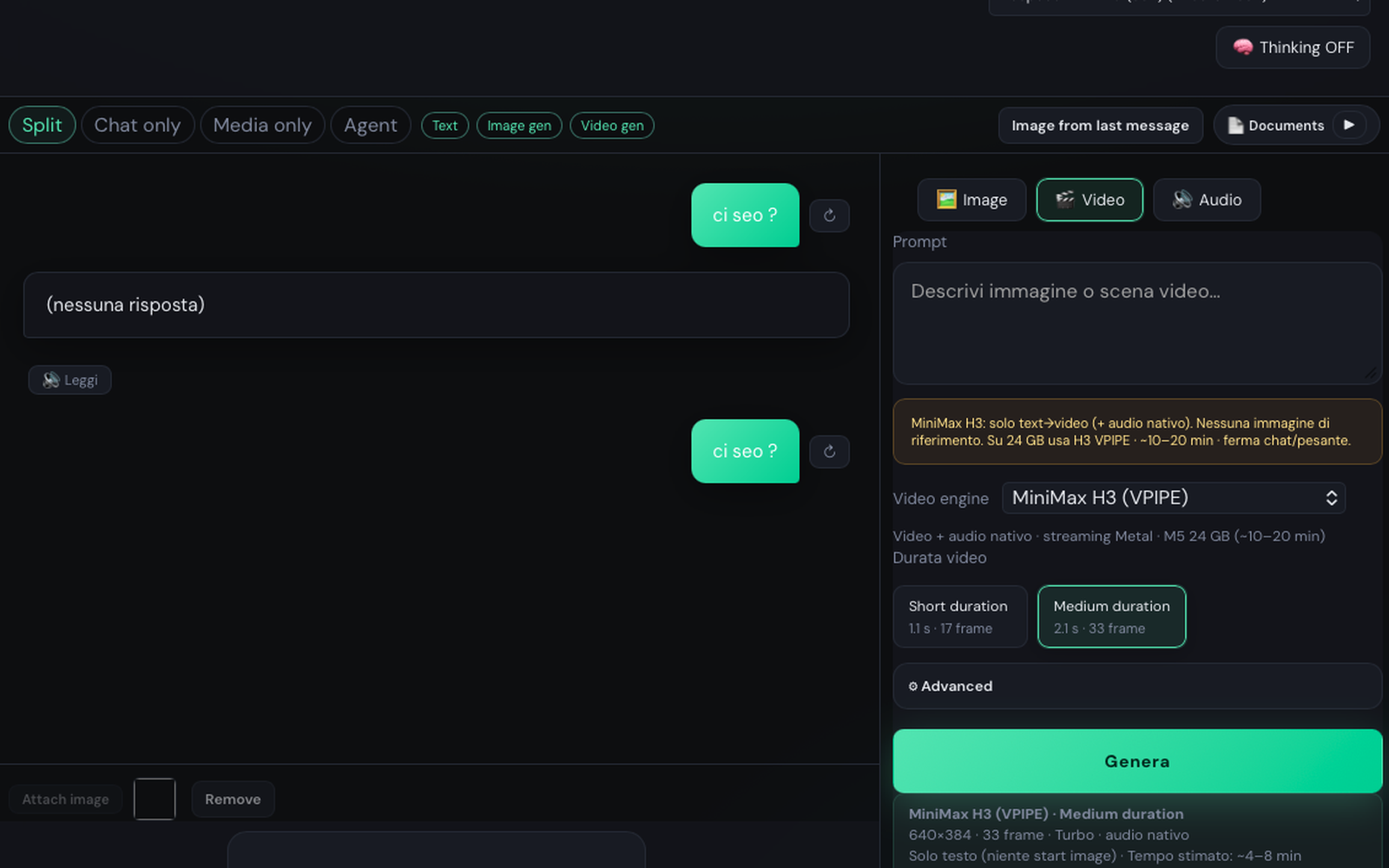Toggle the Thinking OFF button
This screenshot has height=868, width=1389.
click(1293, 47)
